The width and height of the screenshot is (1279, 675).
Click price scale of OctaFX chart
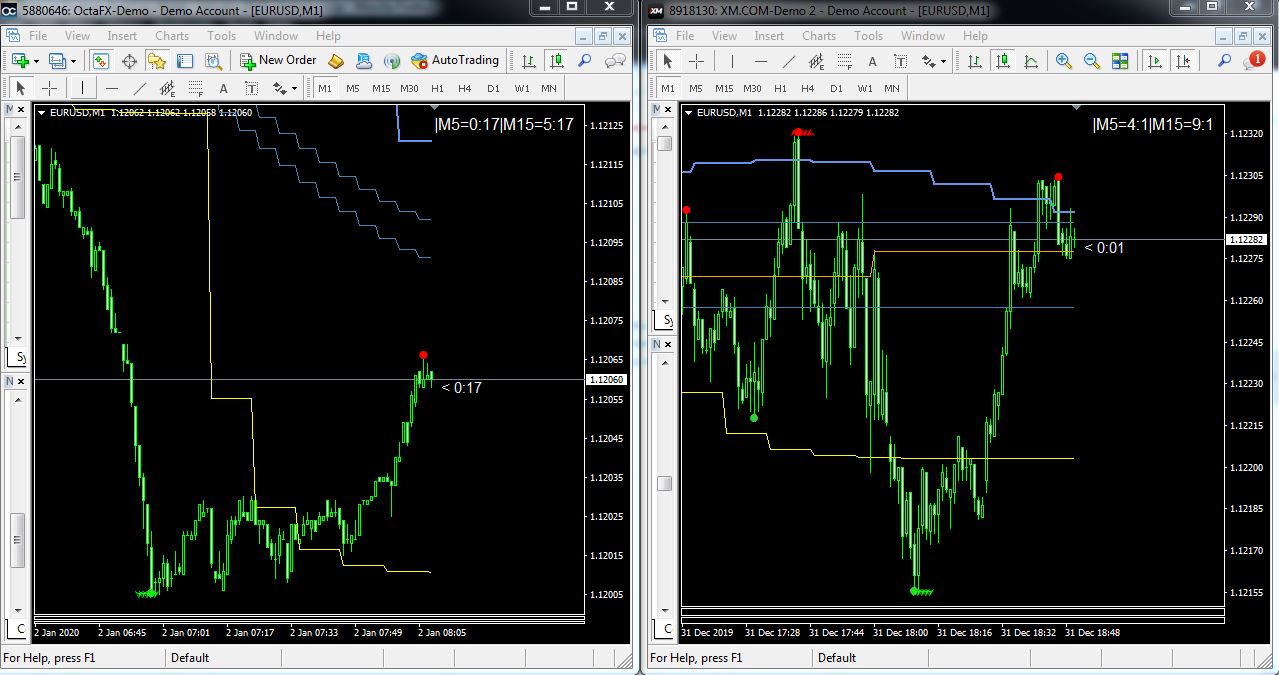click(x=608, y=360)
